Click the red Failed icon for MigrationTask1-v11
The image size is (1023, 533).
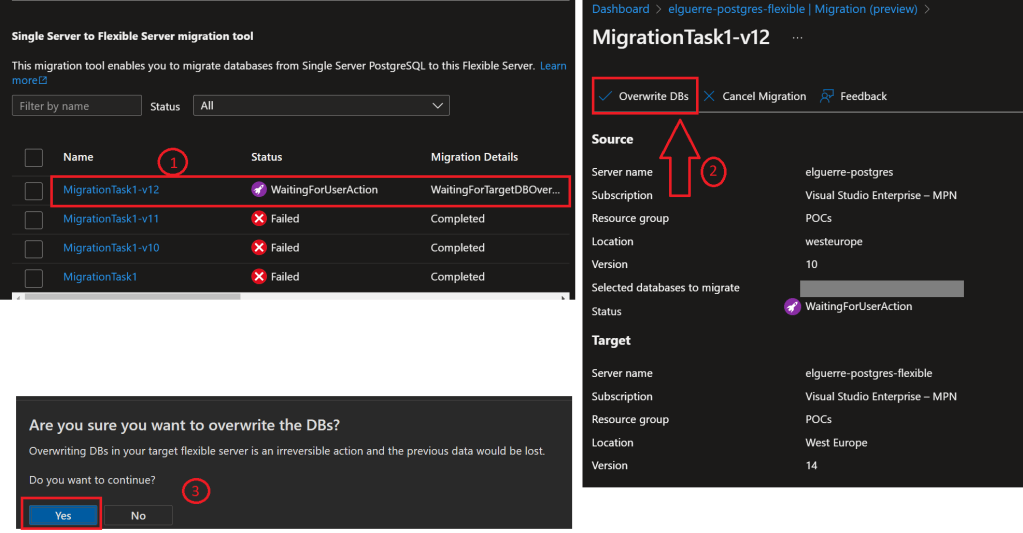tap(259, 219)
